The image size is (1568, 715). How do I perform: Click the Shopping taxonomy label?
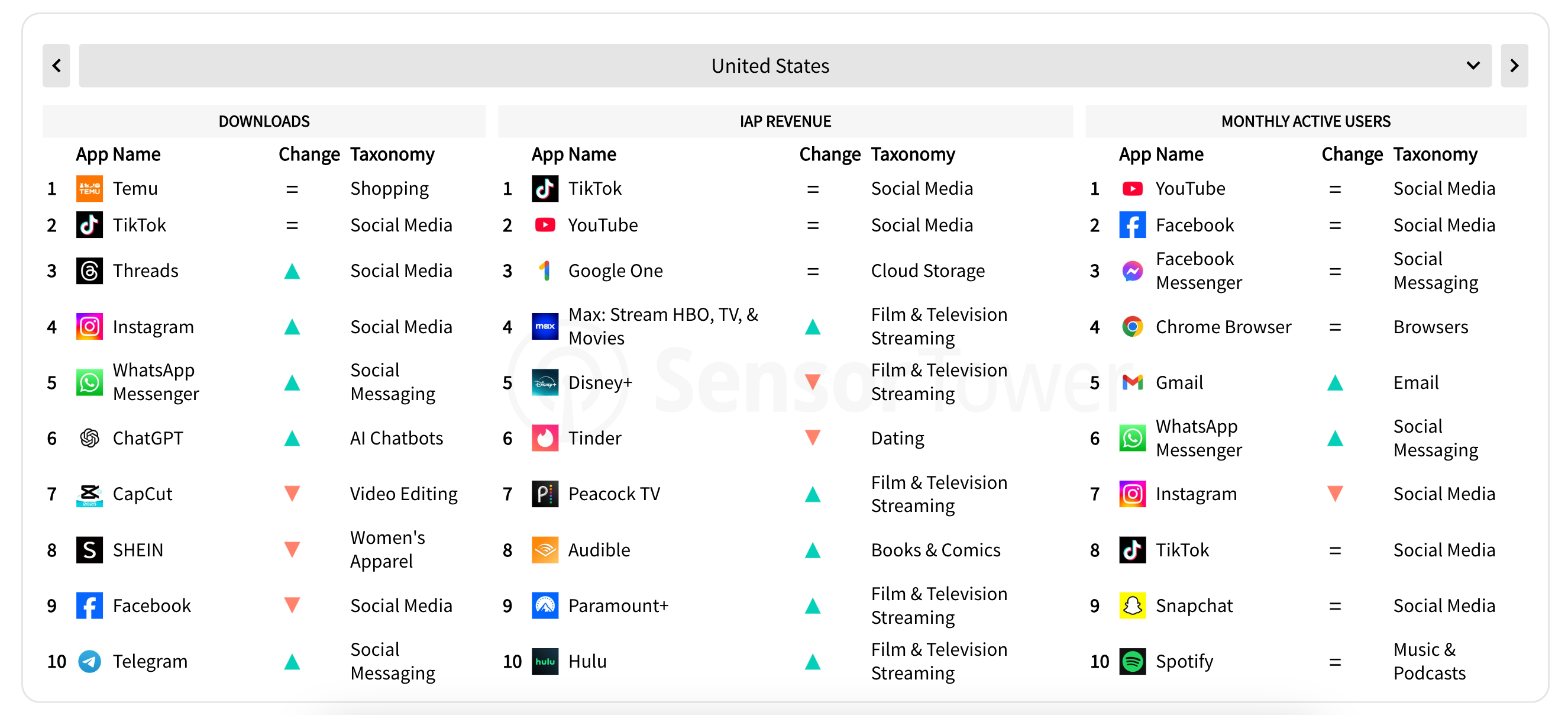coord(390,189)
